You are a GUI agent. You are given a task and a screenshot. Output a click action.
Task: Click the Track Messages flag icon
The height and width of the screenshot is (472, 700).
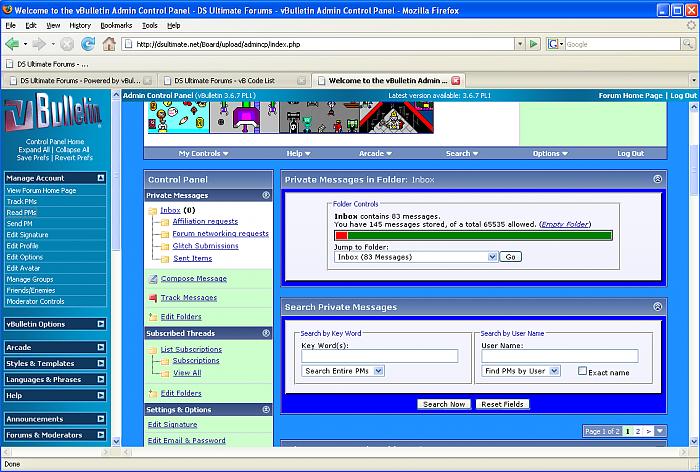coord(153,298)
